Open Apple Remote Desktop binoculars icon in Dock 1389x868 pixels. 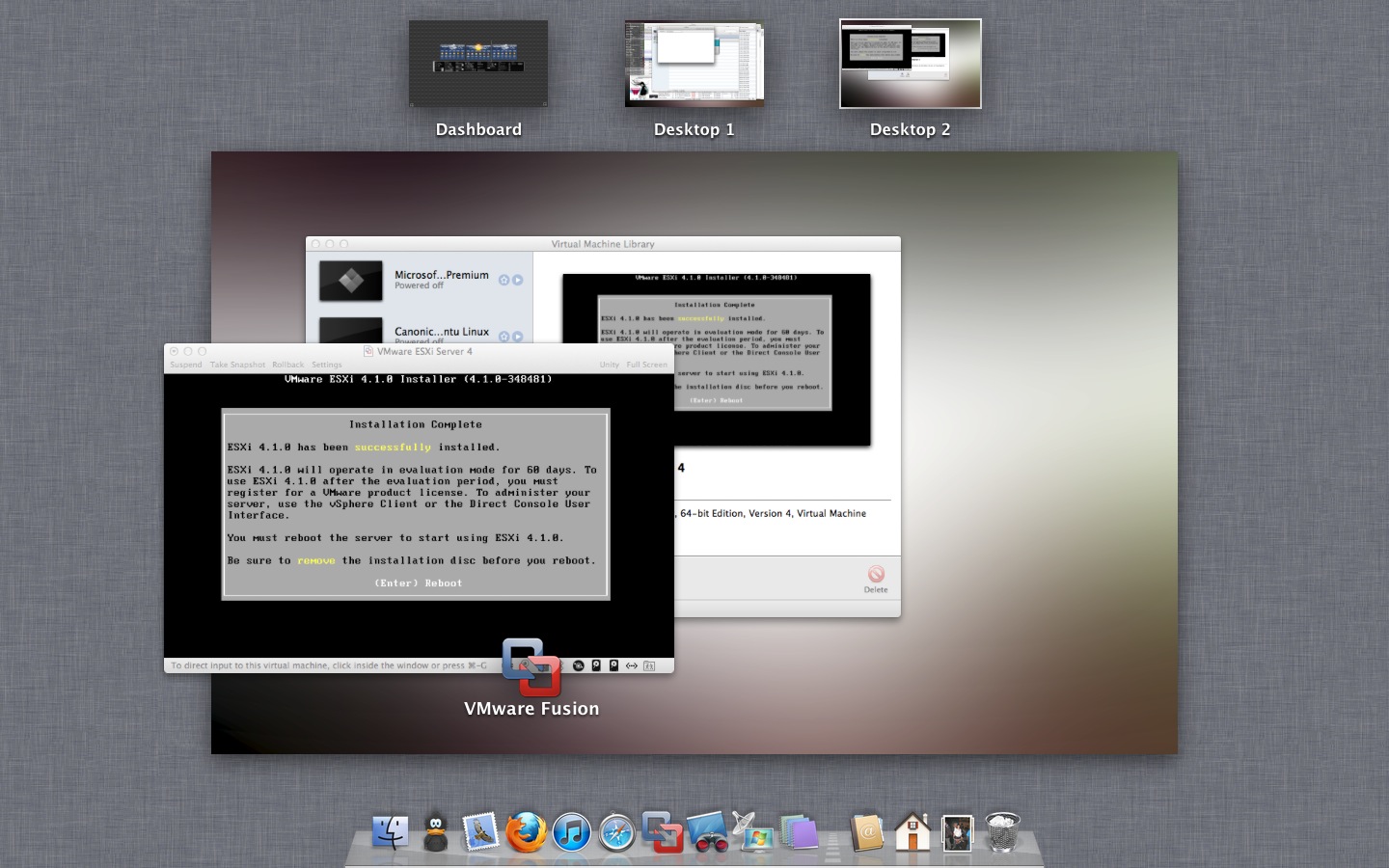(x=708, y=832)
